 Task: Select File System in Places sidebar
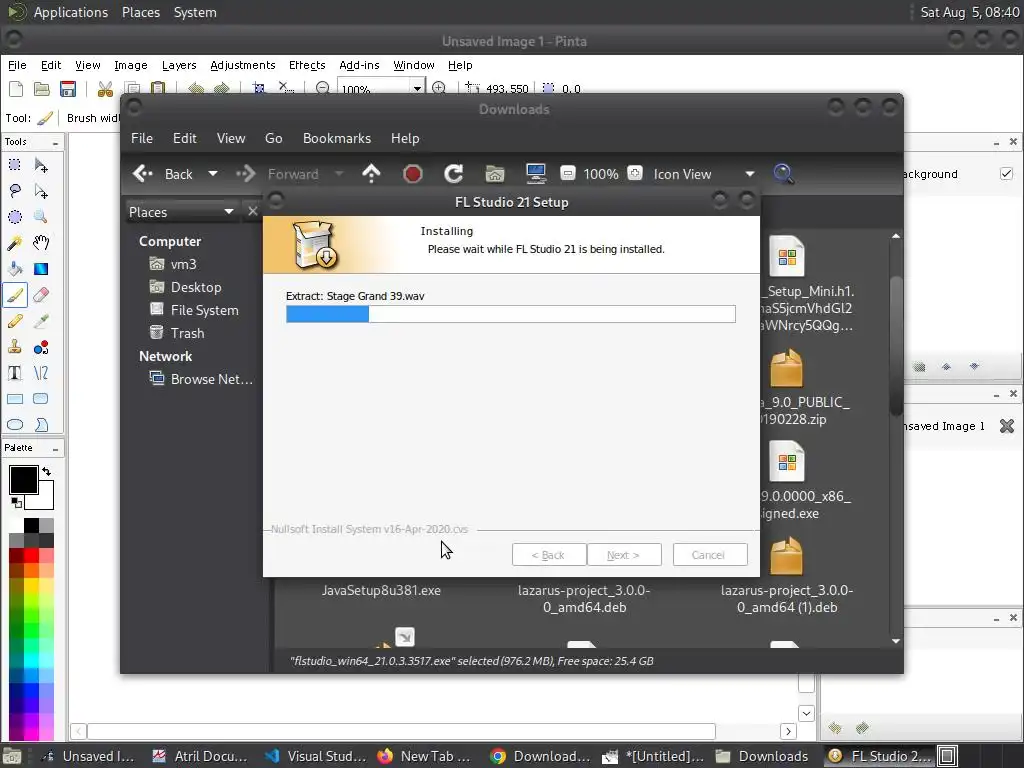(194, 310)
